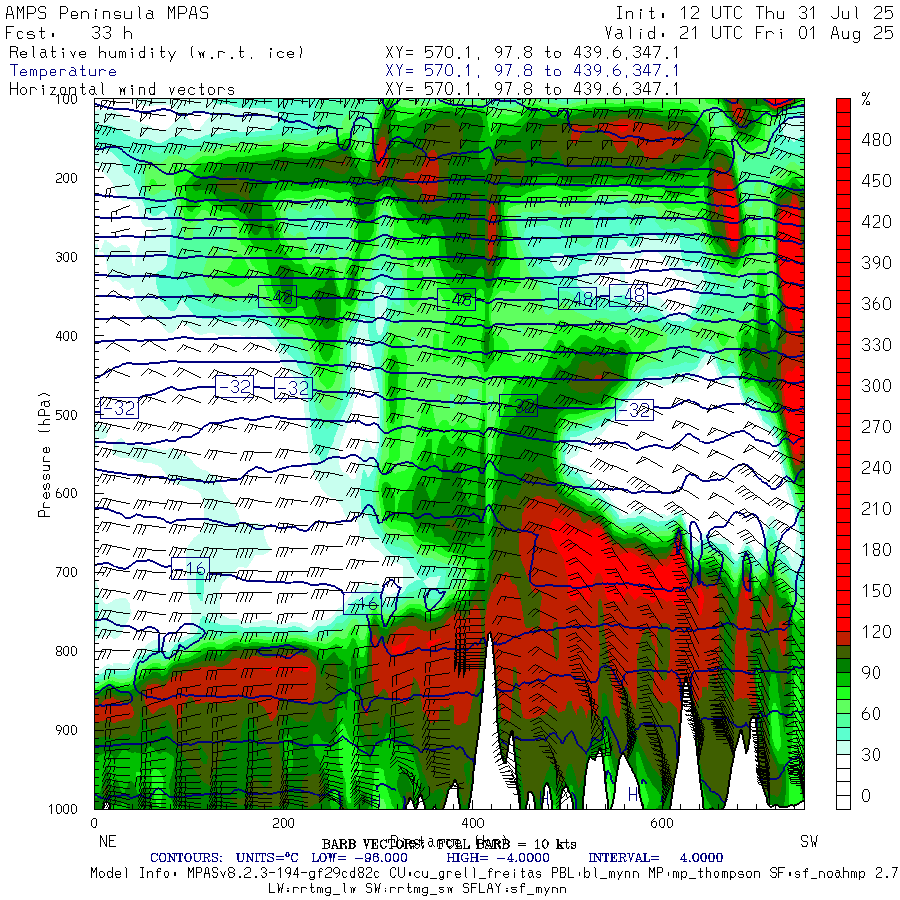Click the 300 pressure axis tick label
The height and width of the screenshot is (900, 900).
click(x=66, y=257)
